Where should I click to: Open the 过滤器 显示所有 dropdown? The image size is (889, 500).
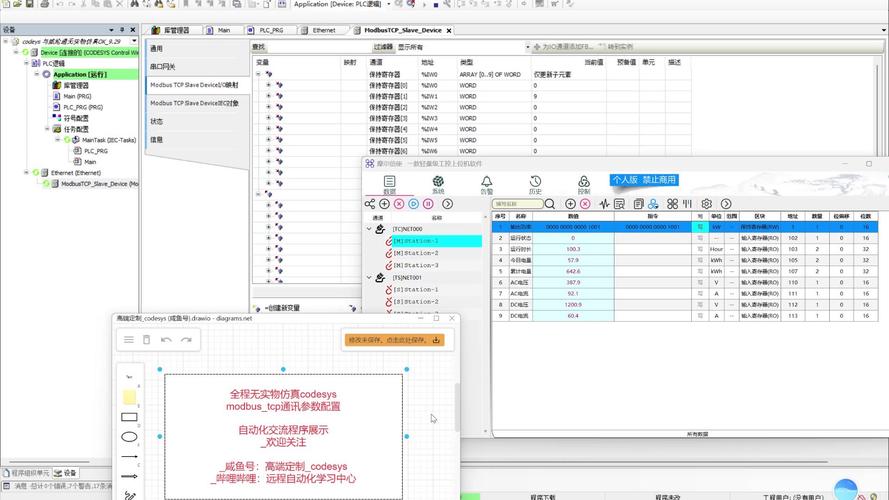point(528,47)
